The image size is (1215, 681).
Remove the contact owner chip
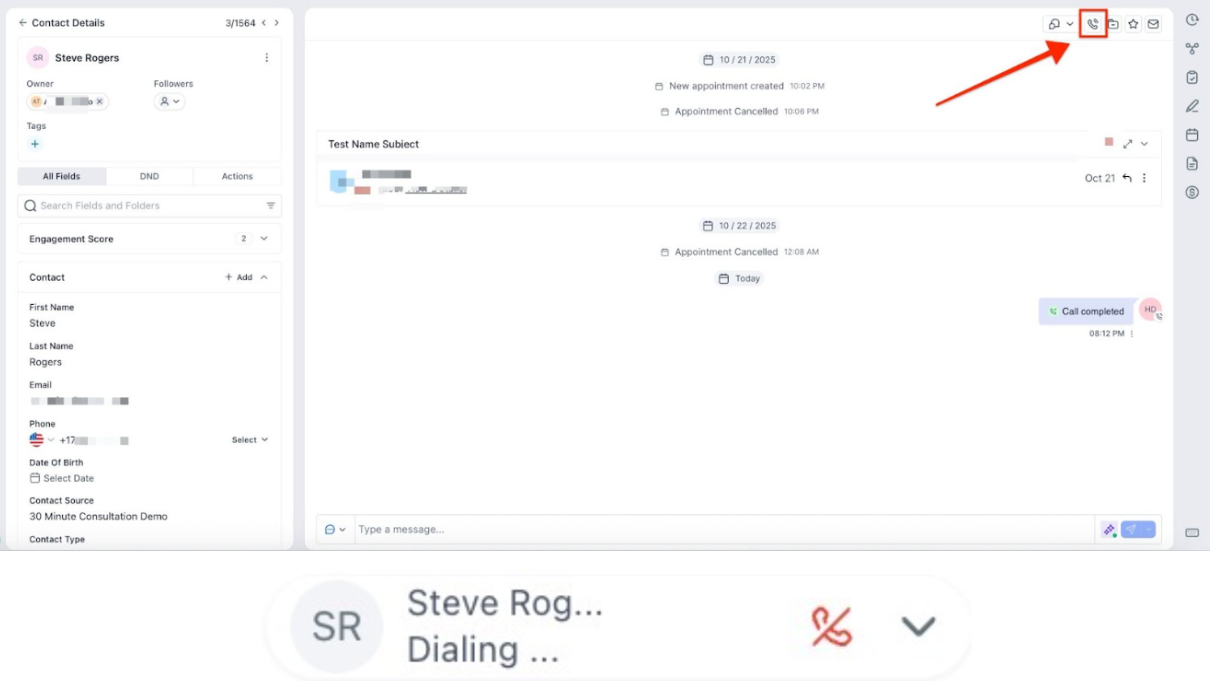pos(99,101)
